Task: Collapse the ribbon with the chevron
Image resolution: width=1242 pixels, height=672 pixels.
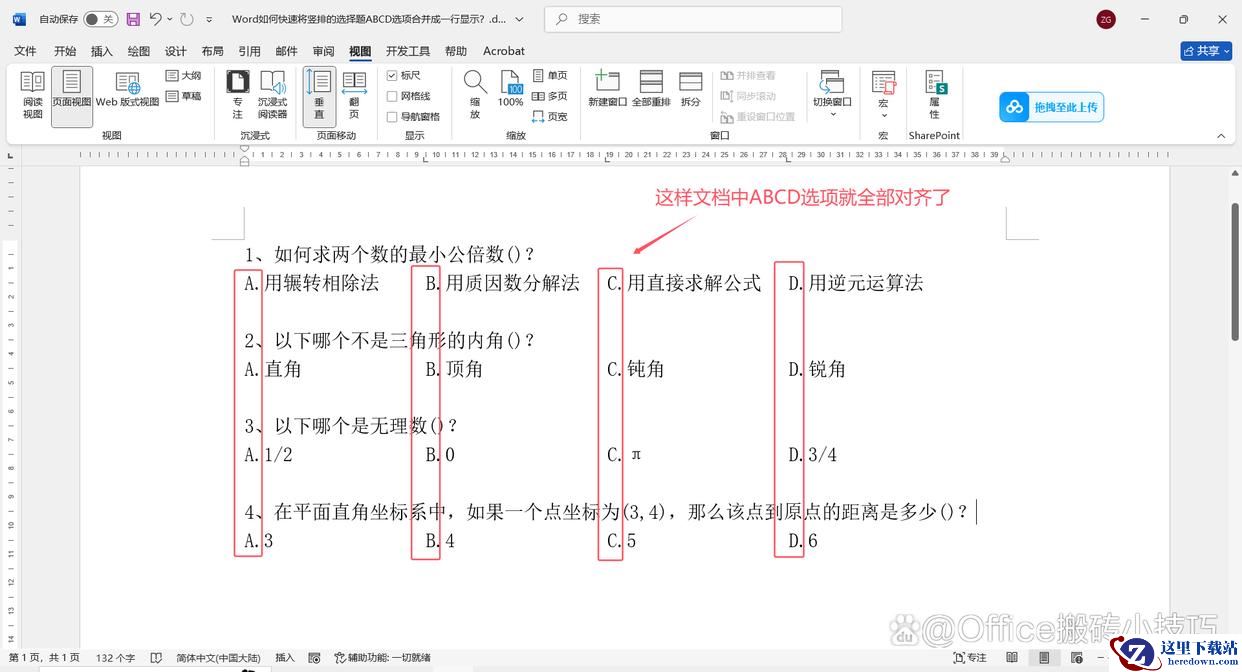Action: pyautogui.click(x=1220, y=135)
